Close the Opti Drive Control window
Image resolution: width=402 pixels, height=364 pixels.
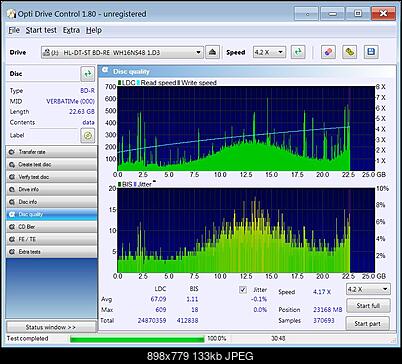tap(383, 14)
